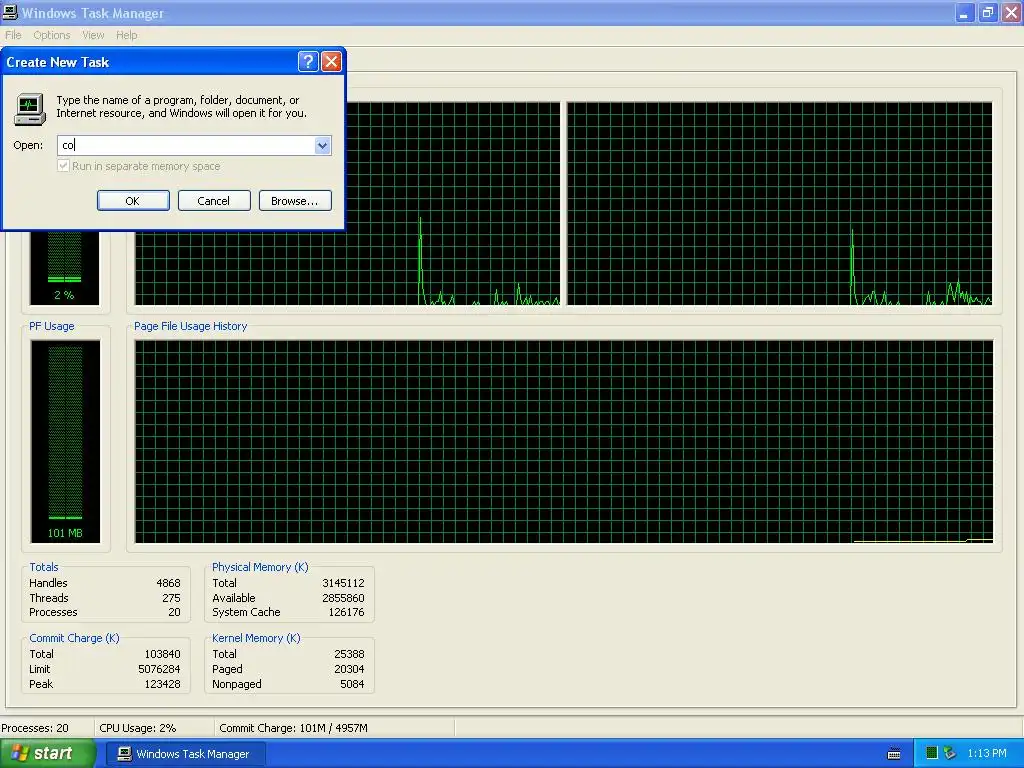Toggle 'Run in separate memory space' checkbox
Screen dimensions: 1024x768
[x=63, y=166]
